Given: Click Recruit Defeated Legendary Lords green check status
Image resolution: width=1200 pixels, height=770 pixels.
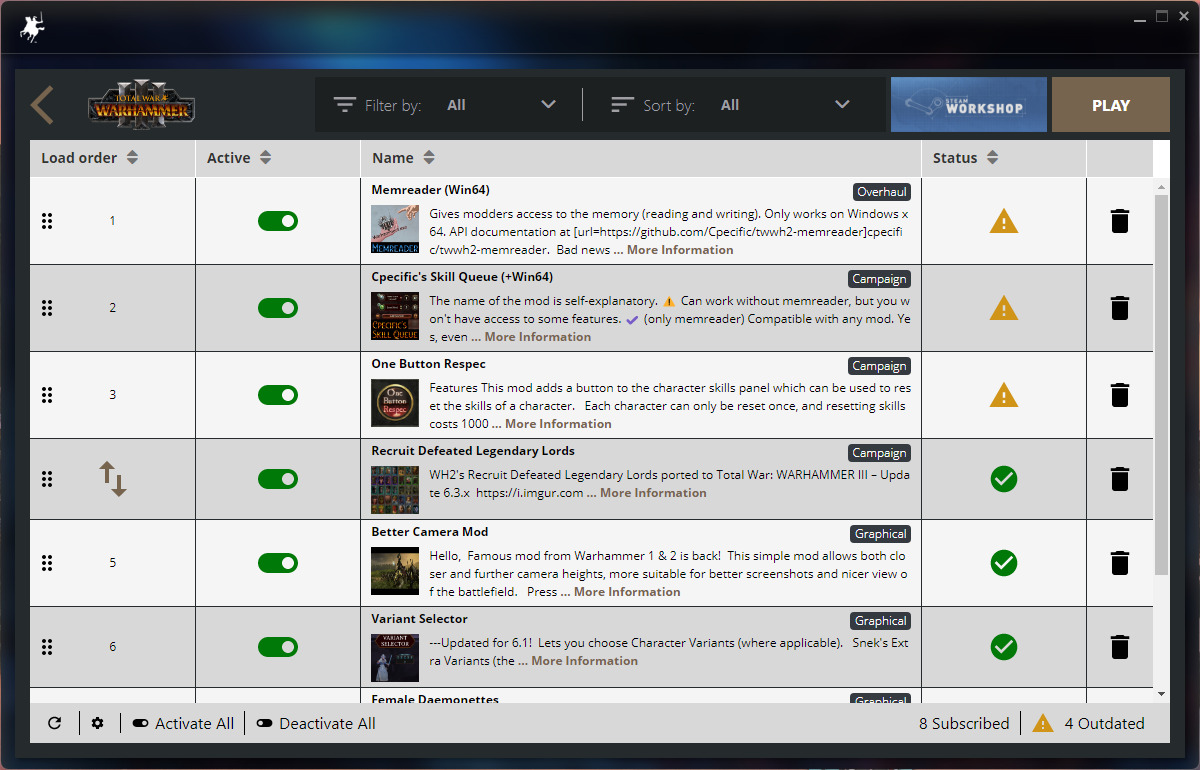Looking at the screenshot, I should [x=1004, y=479].
